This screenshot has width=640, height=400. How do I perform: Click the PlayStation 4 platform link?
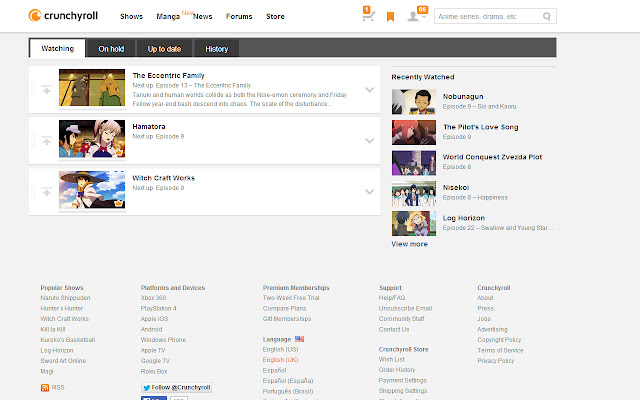coord(158,309)
